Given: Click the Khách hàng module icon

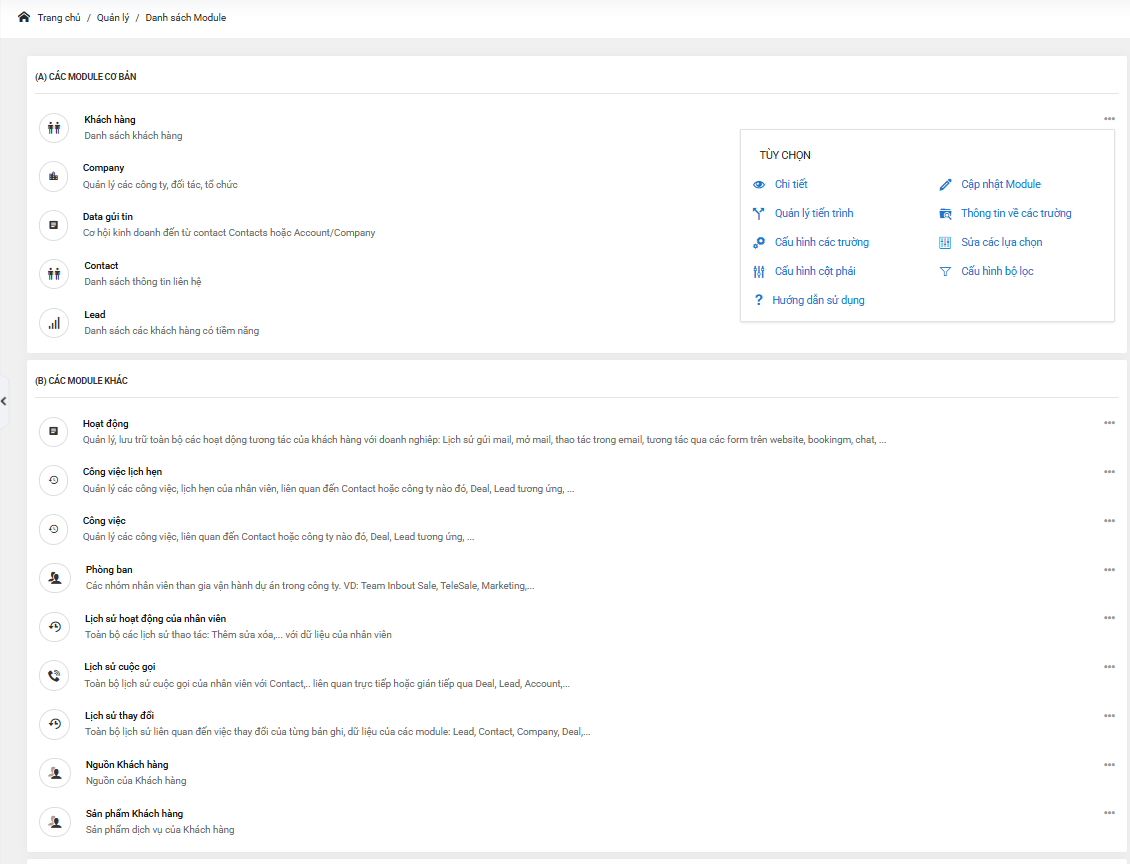Looking at the screenshot, I should click(54, 128).
